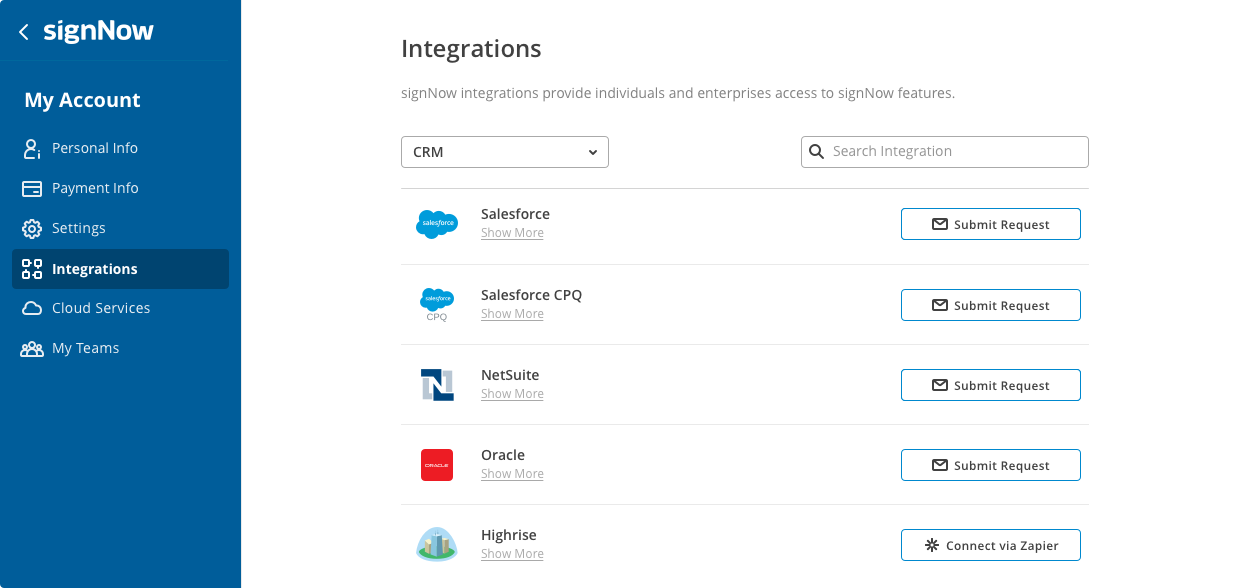Expand Salesforce details with Show More
Image resolution: width=1248 pixels, height=588 pixels.
click(x=512, y=232)
